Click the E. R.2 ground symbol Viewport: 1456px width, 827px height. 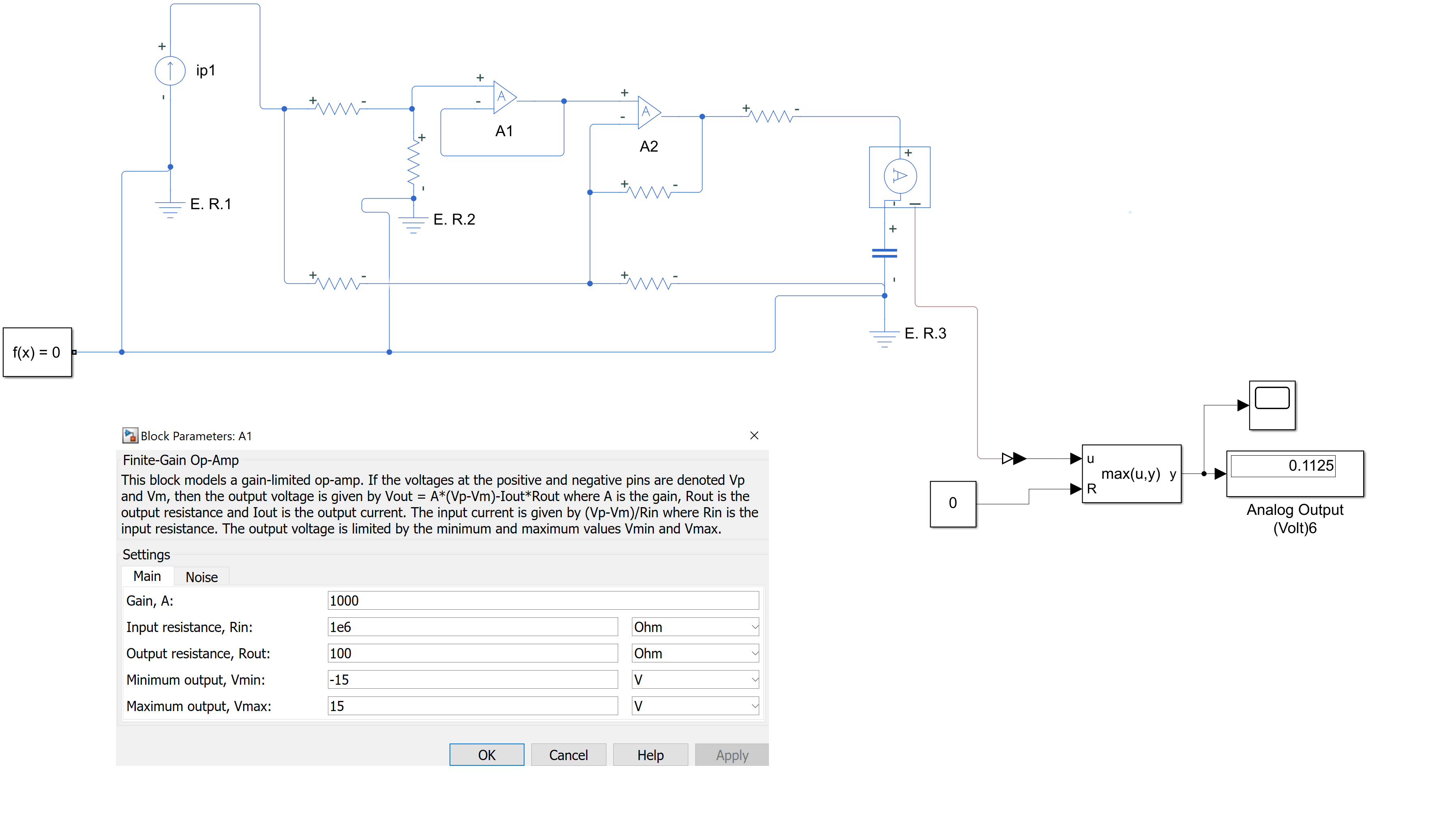click(413, 223)
